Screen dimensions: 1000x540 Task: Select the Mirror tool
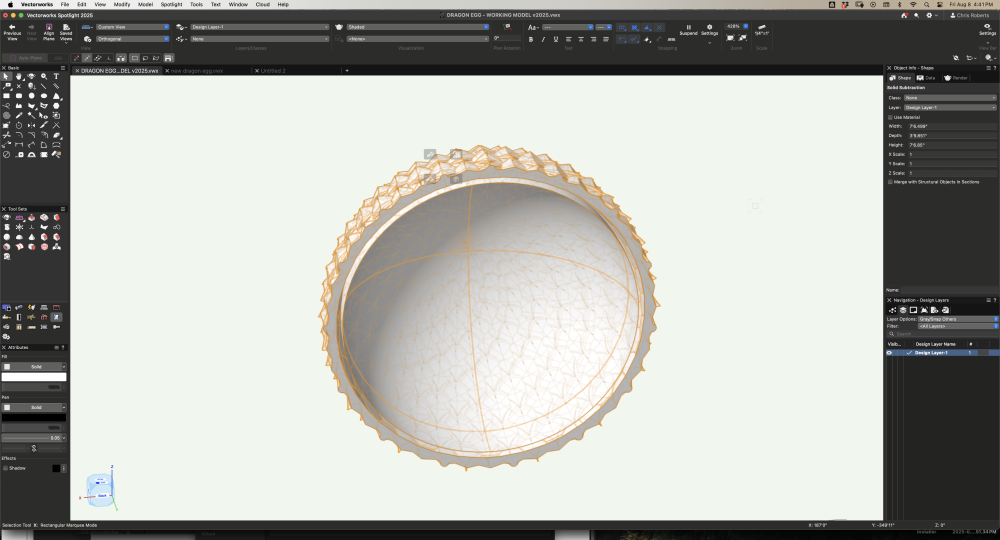click(31, 126)
